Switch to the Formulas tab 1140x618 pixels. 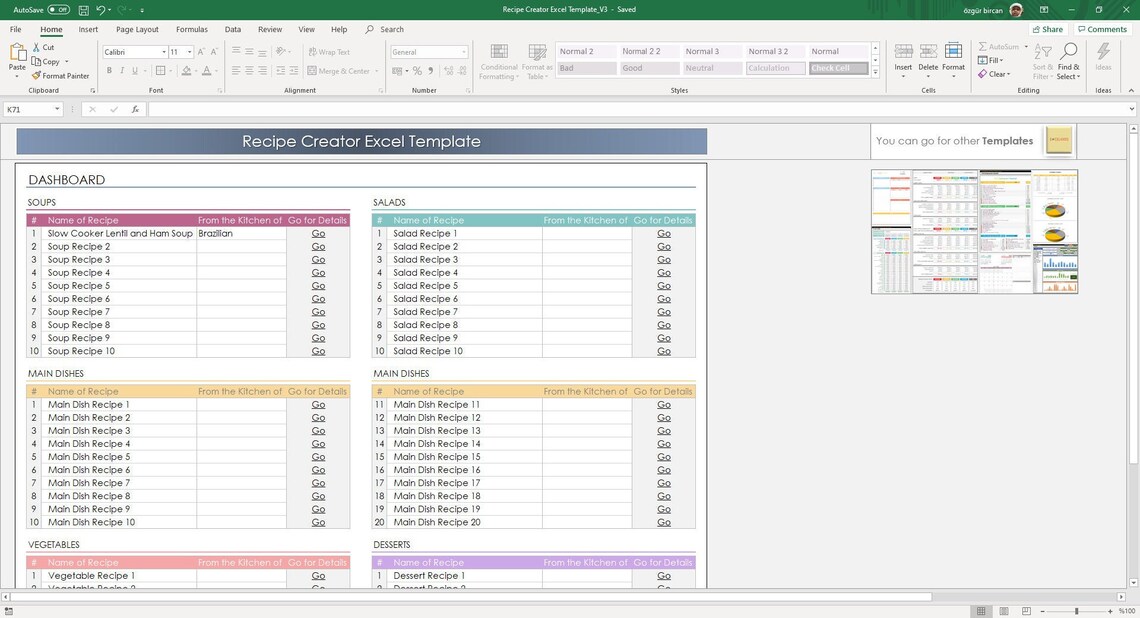192,30
